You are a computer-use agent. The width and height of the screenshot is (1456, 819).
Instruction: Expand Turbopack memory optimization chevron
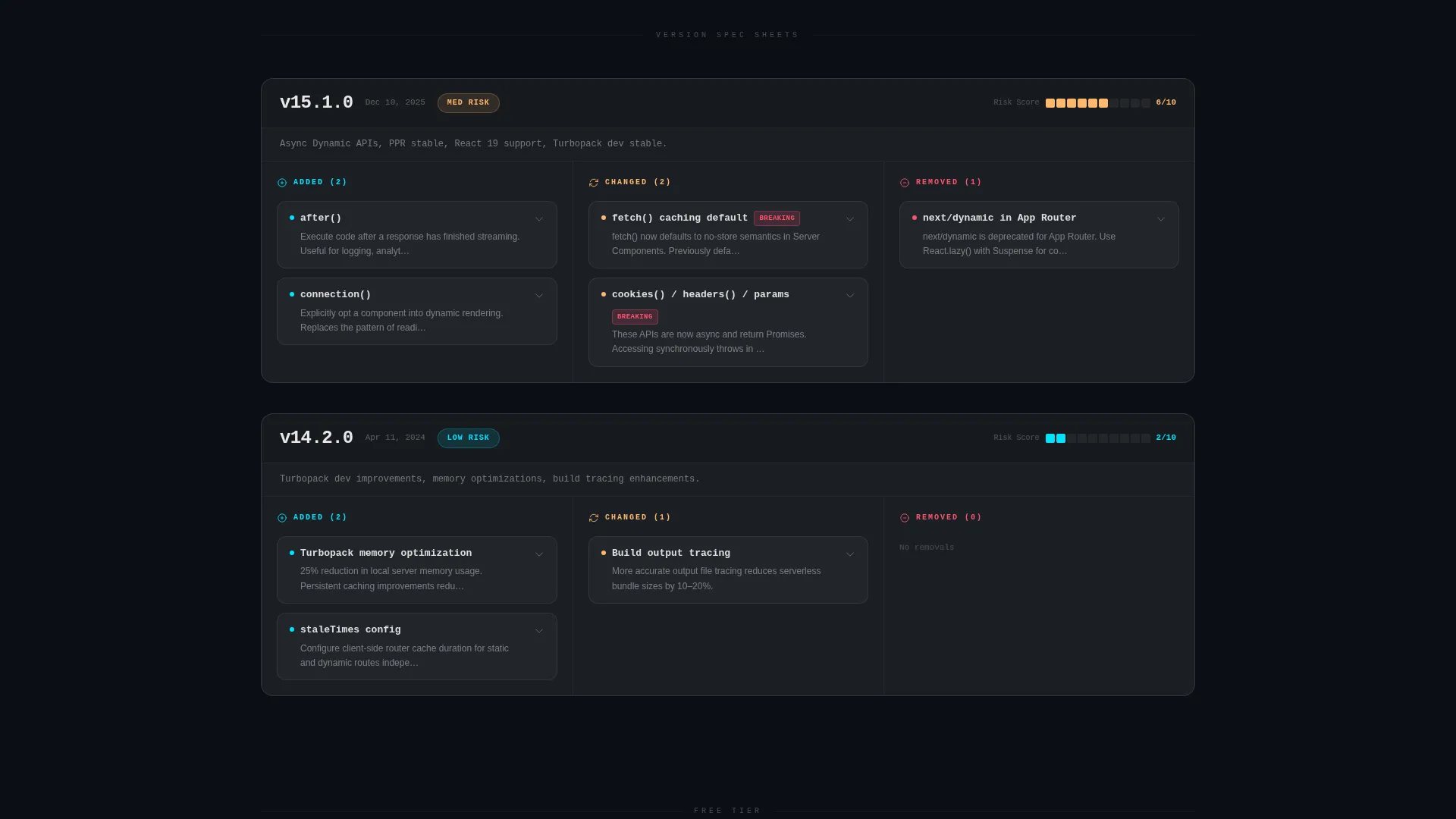[539, 554]
